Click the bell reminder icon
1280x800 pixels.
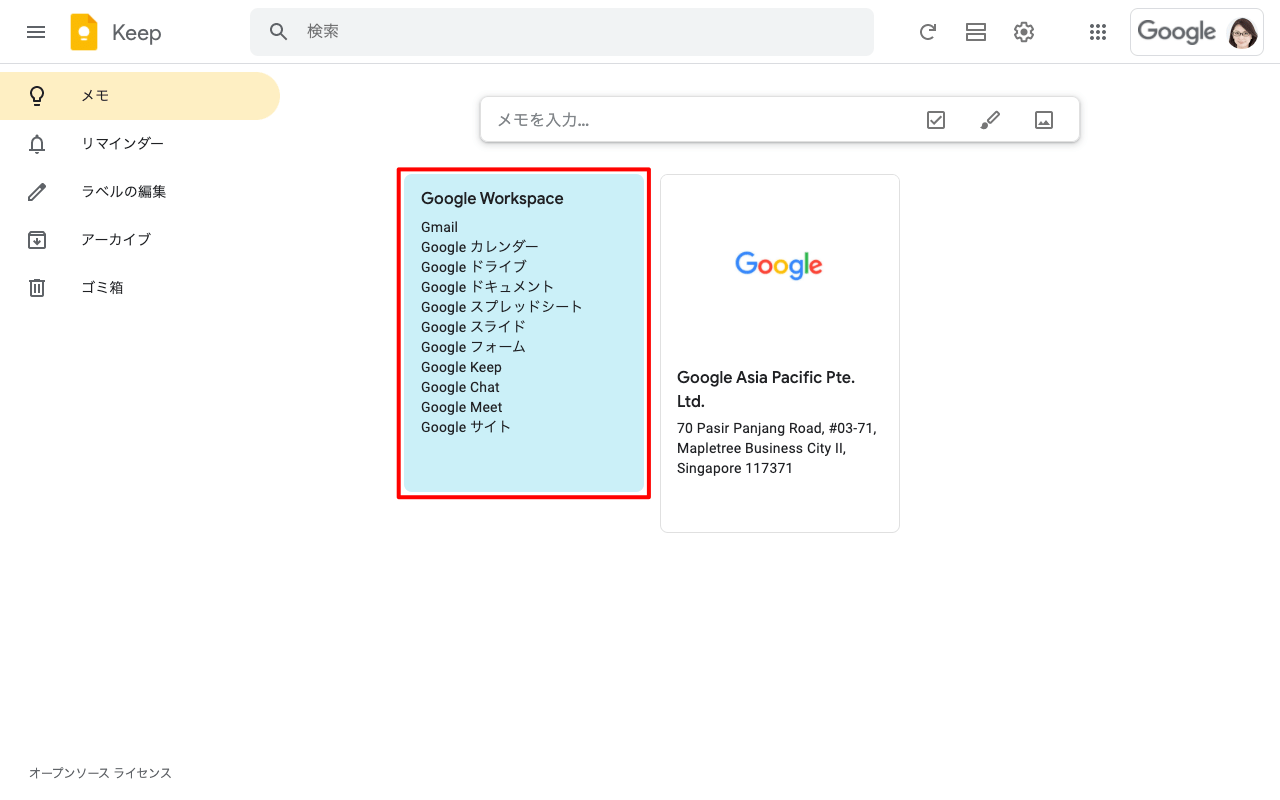[37, 144]
